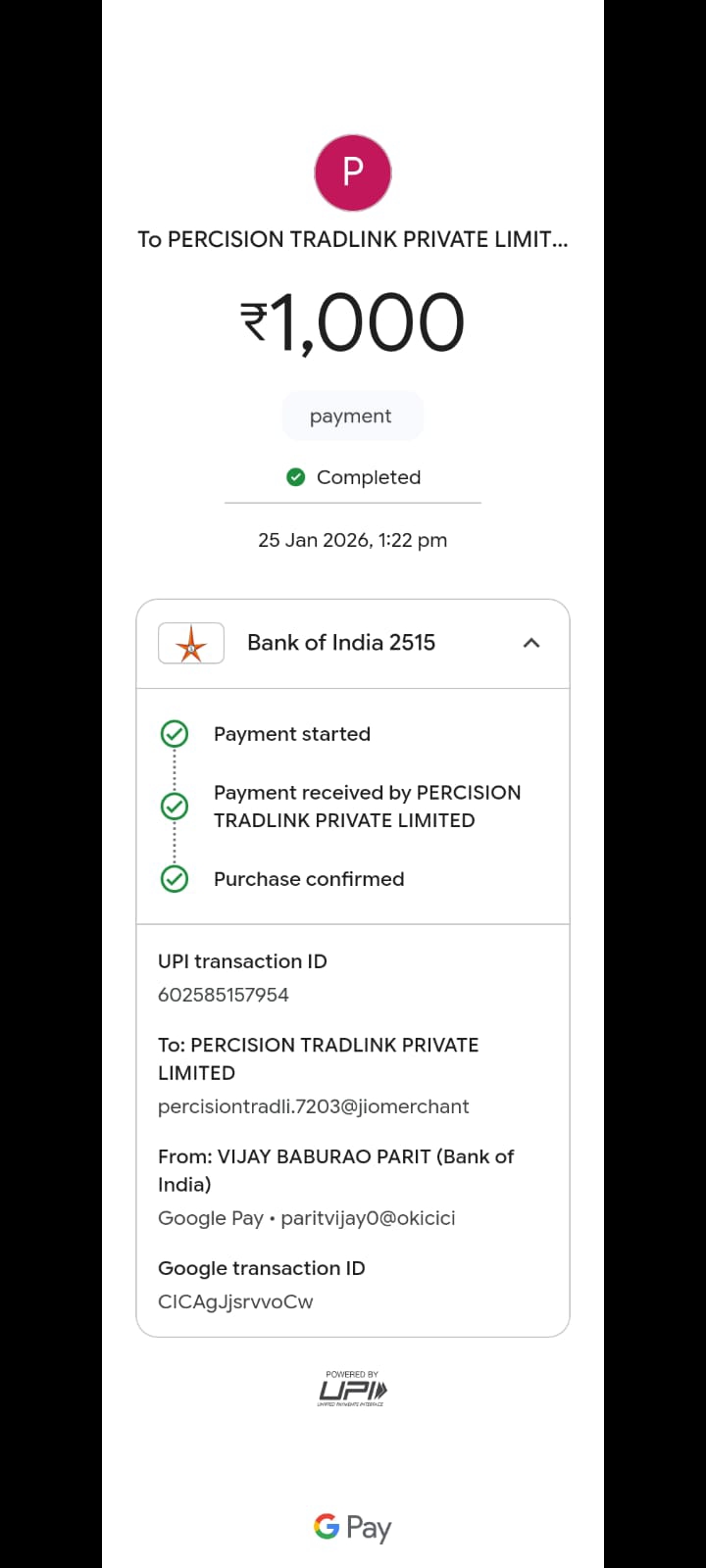Click the Payment started check icon

pyautogui.click(x=175, y=734)
